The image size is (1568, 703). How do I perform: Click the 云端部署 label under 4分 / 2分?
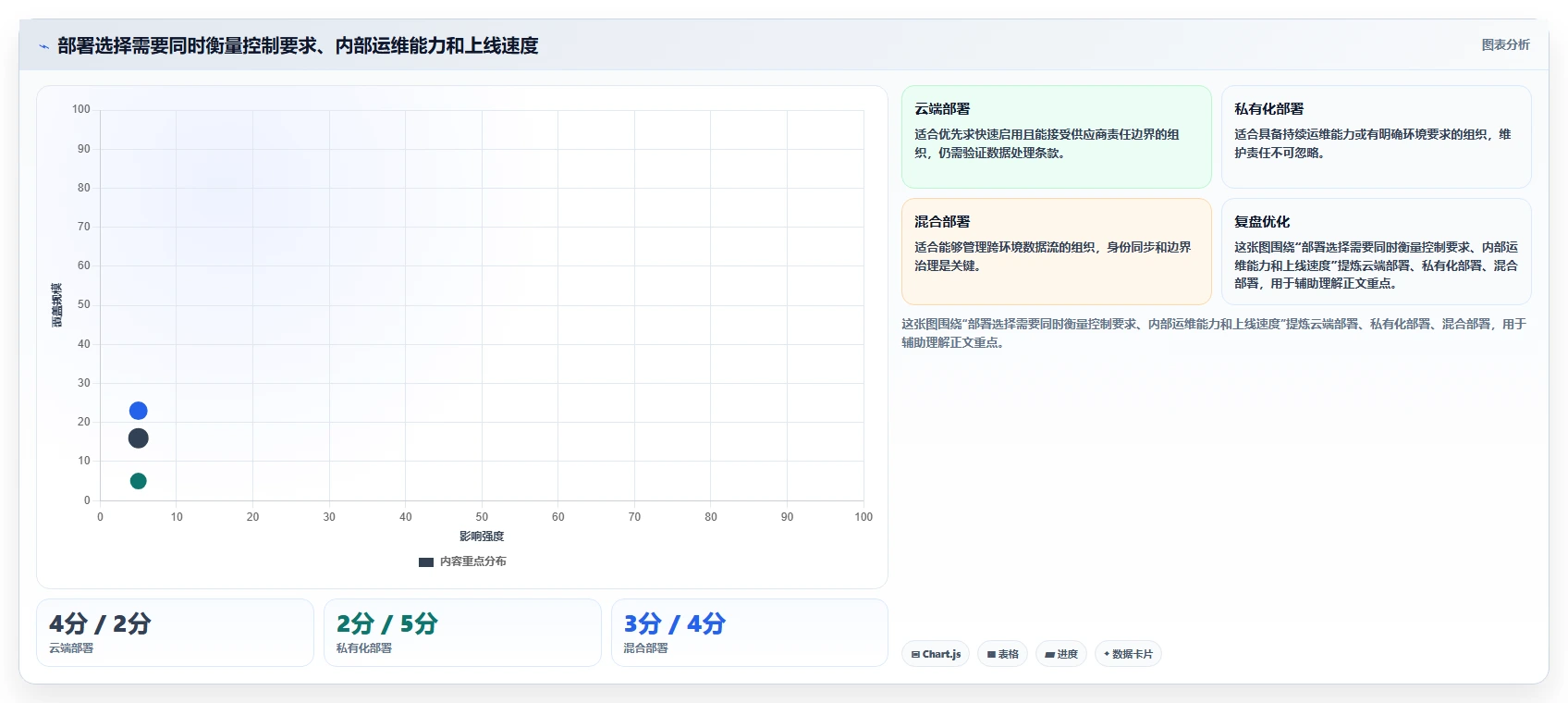(71, 648)
